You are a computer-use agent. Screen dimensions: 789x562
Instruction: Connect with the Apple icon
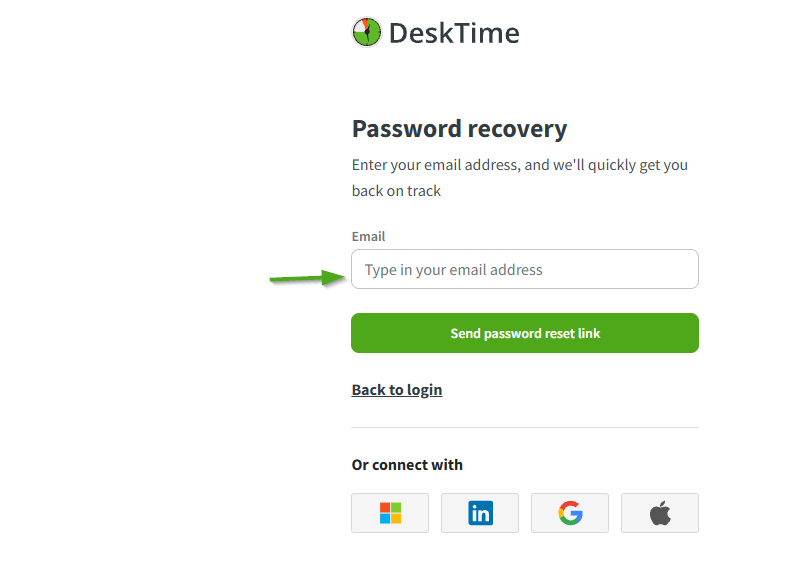click(x=660, y=513)
